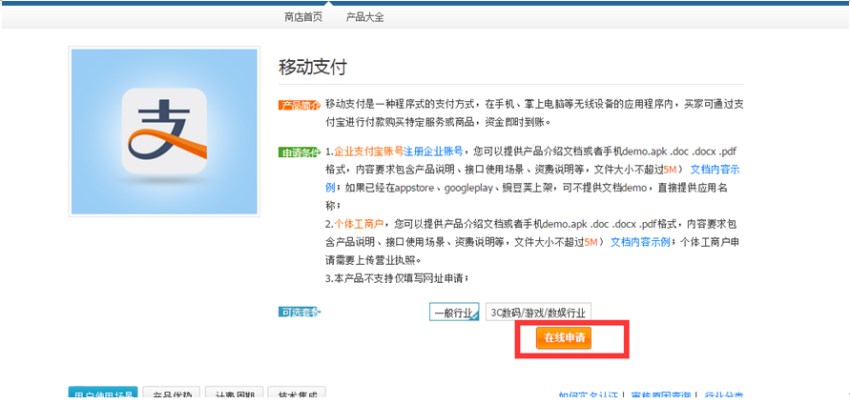Click the blue 可选套餐 label badge
The width and height of the screenshot is (850, 404).
(300, 312)
